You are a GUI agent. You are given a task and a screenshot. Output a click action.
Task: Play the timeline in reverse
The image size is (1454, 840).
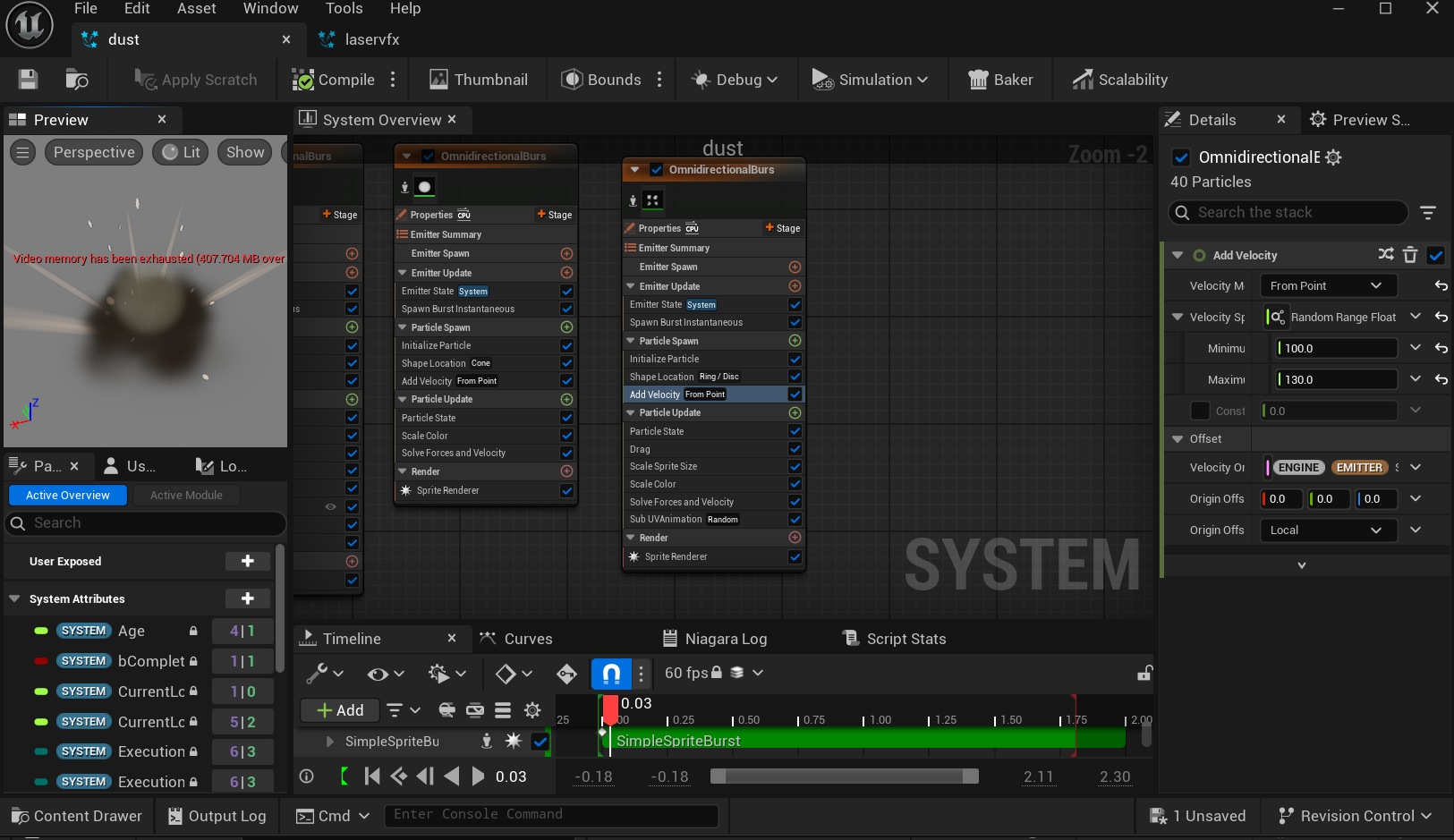pyautogui.click(x=452, y=776)
